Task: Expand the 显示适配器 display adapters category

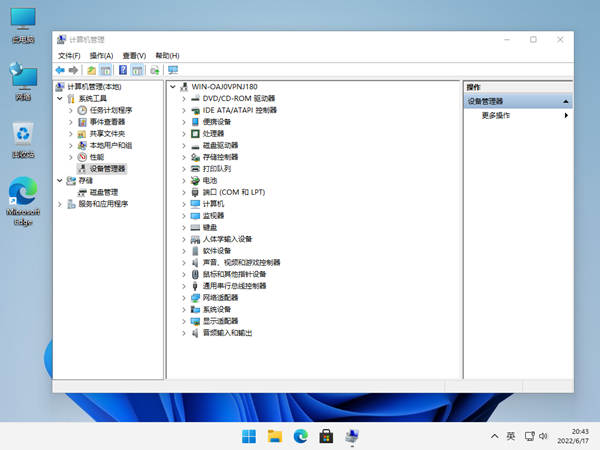Action: click(183, 321)
